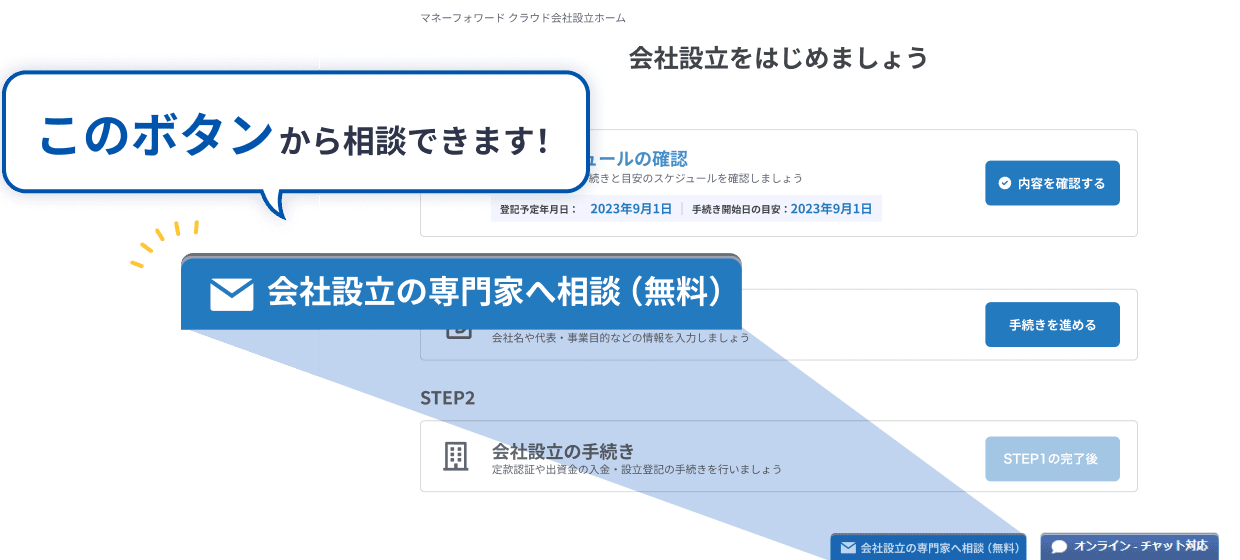
Task: Click the building icon in the 会社設立の手続き card
Action: coord(455,457)
